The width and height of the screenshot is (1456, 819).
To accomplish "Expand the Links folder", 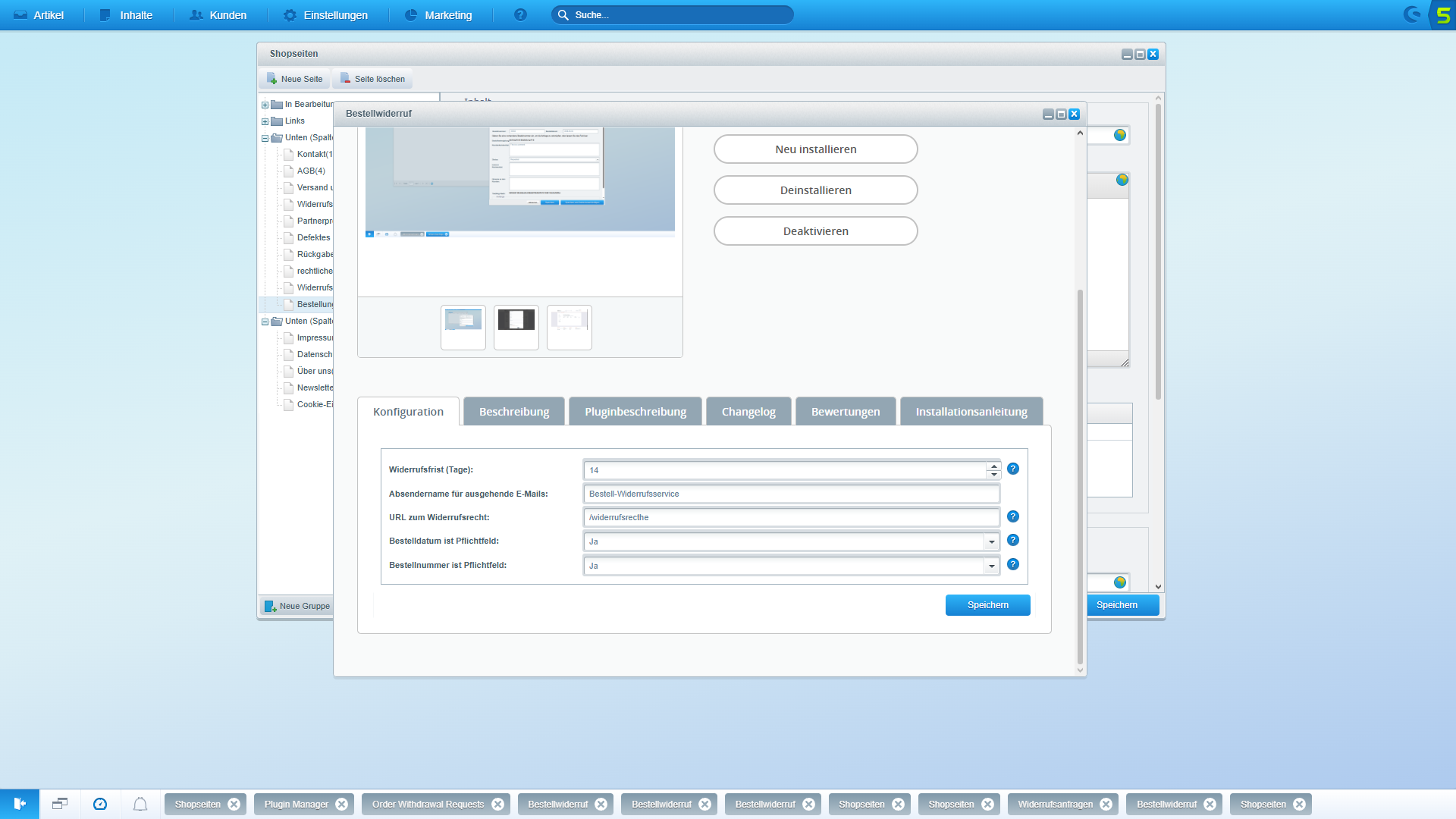I will [265, 121].
